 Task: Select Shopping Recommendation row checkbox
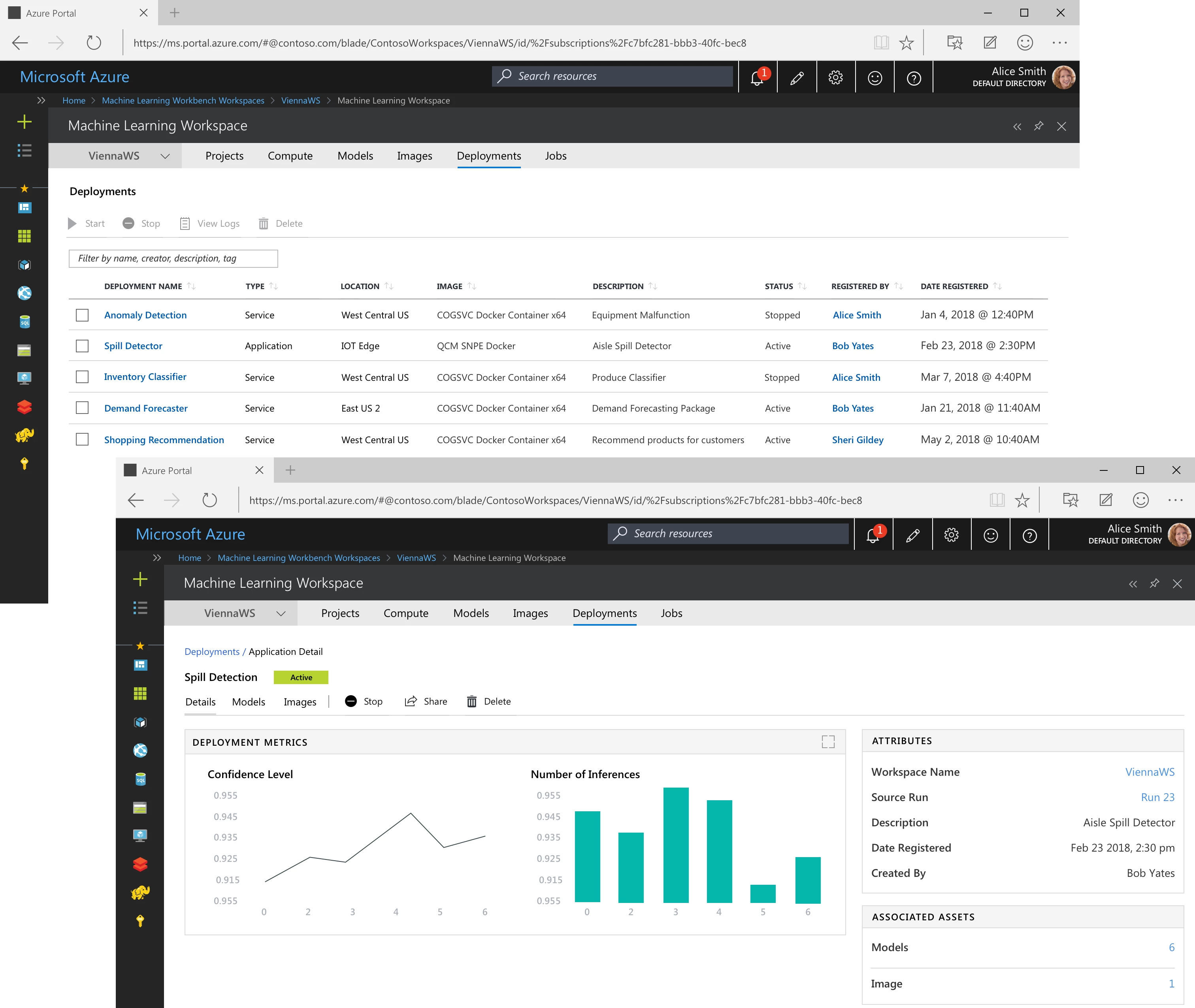pyautogui.click(x=82, y=440)
